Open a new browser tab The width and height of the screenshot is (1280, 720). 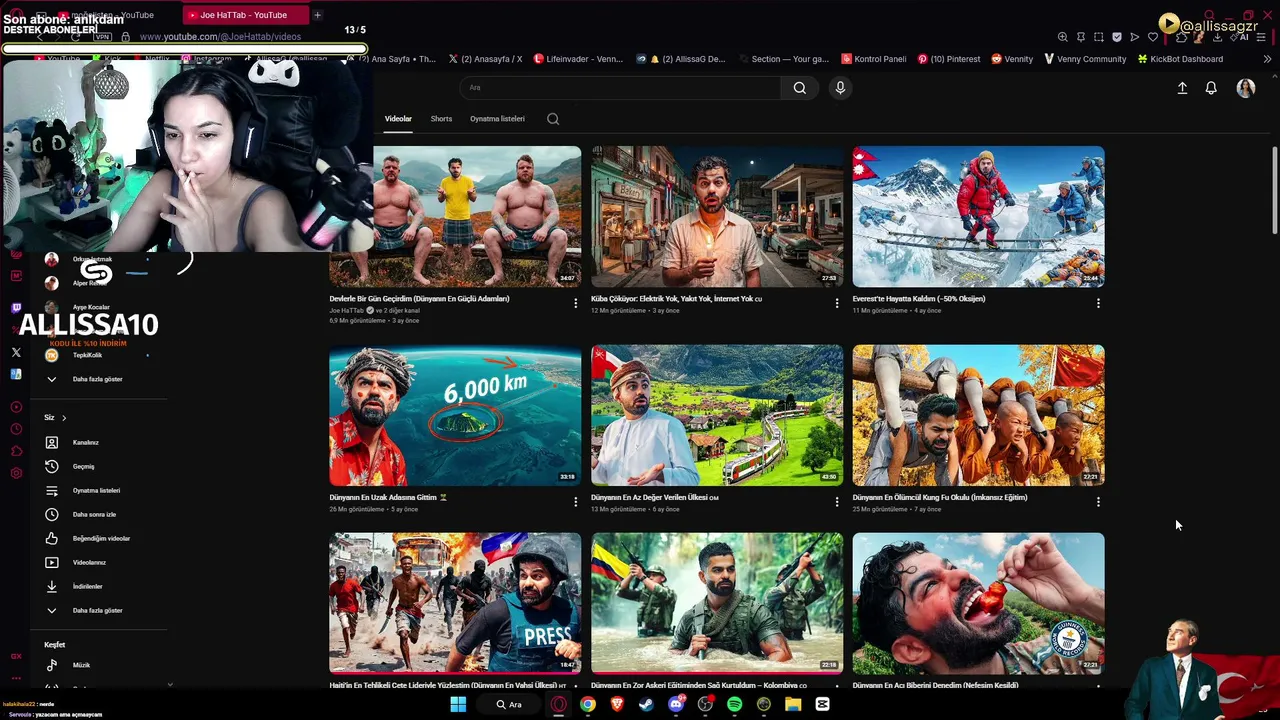click(317, 15)
